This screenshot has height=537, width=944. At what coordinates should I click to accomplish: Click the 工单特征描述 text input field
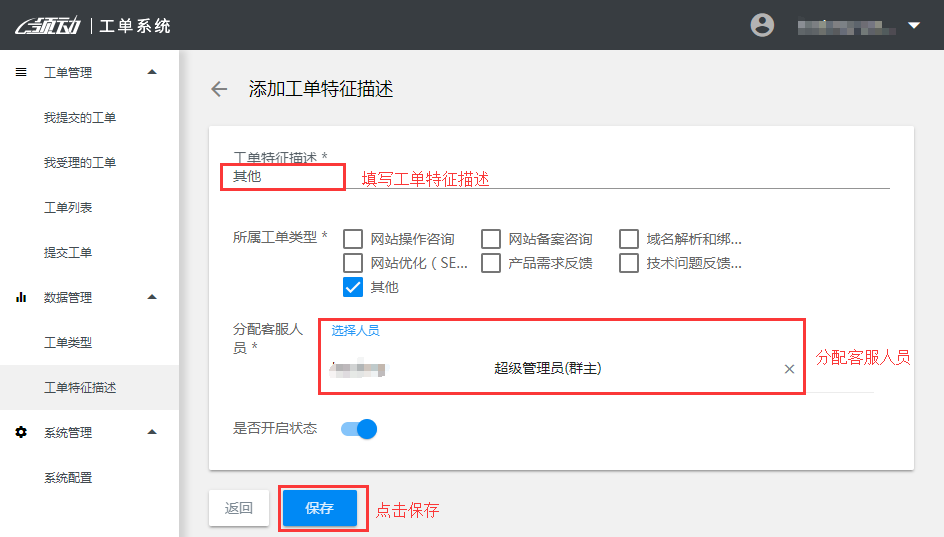click(560, 176)
